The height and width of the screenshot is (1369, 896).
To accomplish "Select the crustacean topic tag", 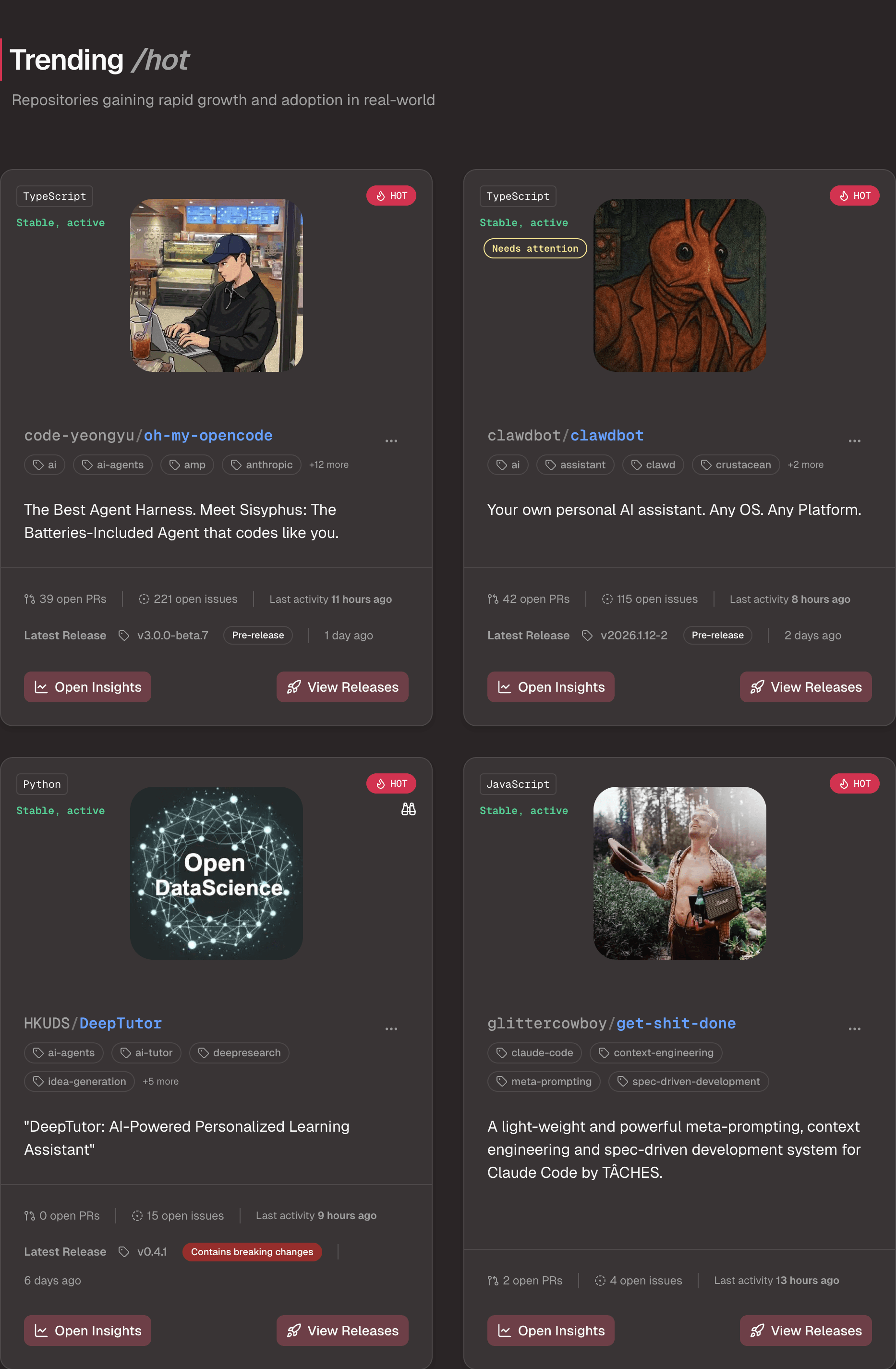I will (736, 465).
